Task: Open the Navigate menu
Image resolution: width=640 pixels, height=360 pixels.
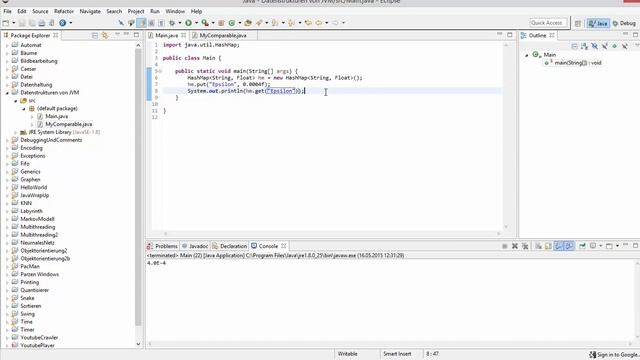Action: [x=90, y=11]
